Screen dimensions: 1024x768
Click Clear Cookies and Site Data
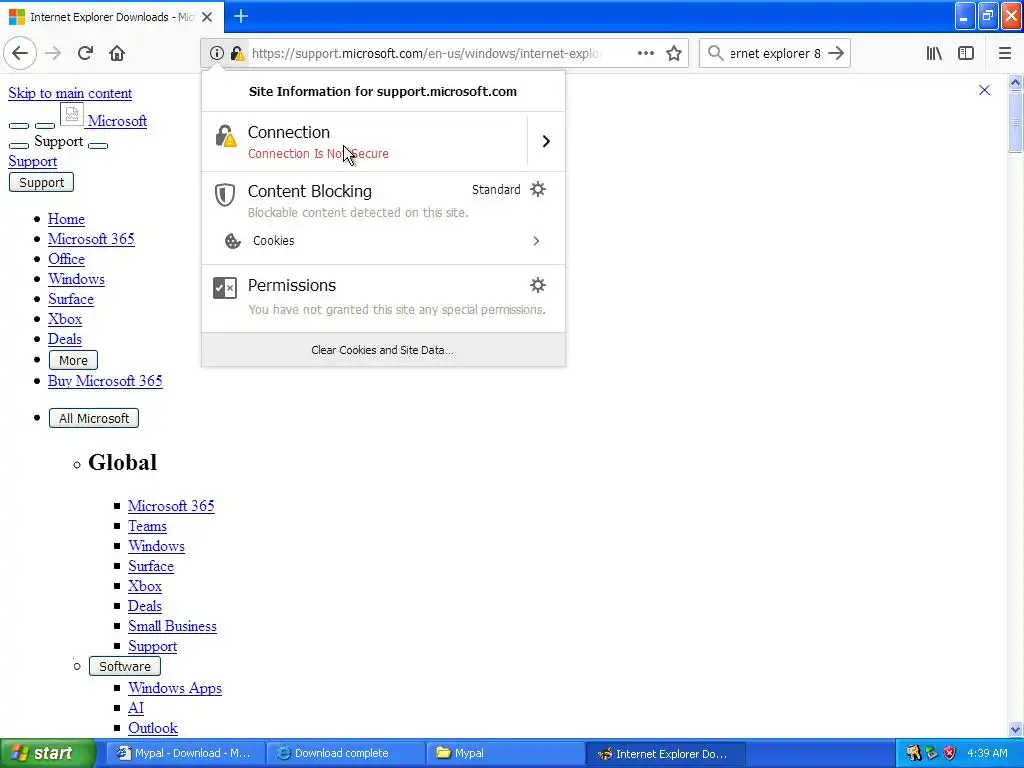[383, 350]
